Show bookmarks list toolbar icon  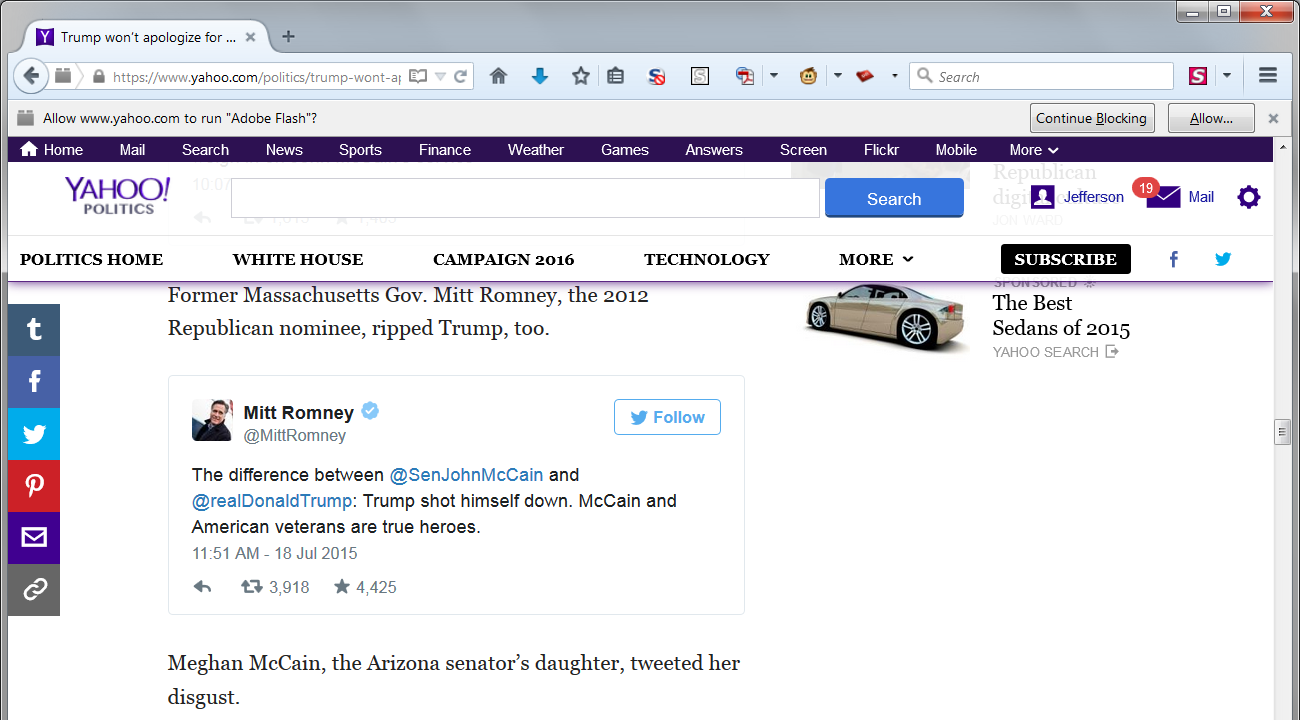(x=615, y=76)
